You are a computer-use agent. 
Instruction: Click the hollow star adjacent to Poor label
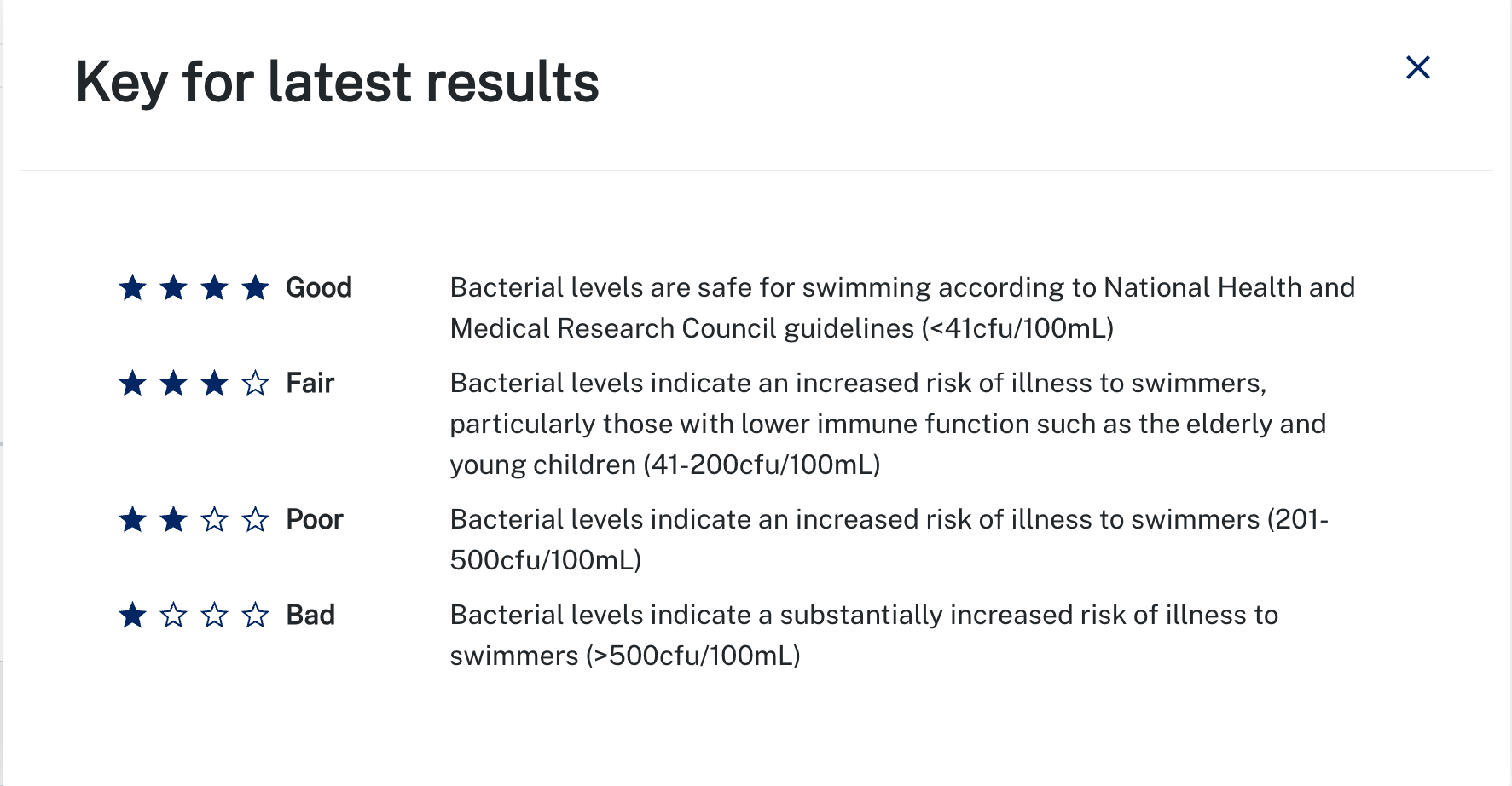coord(255,519)
